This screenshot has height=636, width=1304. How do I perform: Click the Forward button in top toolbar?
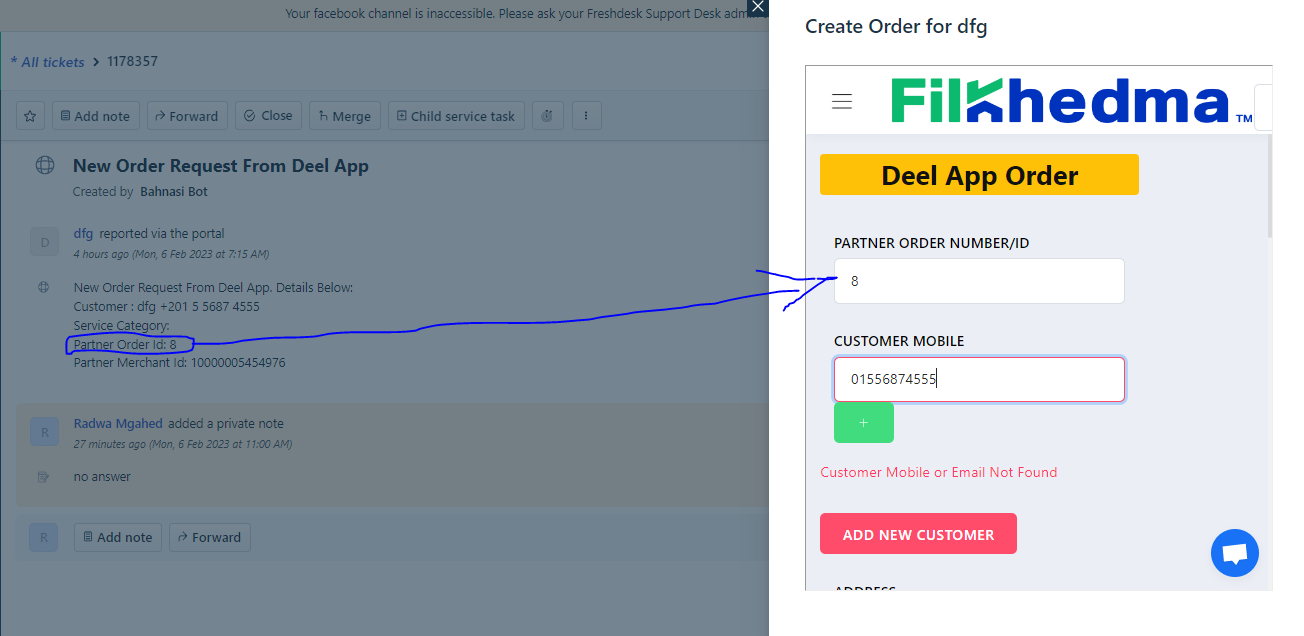click(x=188, y=116)
